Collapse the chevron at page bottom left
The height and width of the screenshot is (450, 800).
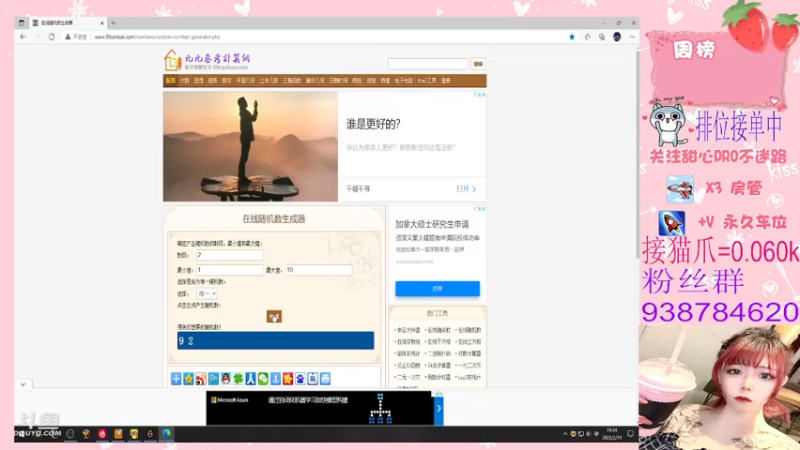point(23,384)
